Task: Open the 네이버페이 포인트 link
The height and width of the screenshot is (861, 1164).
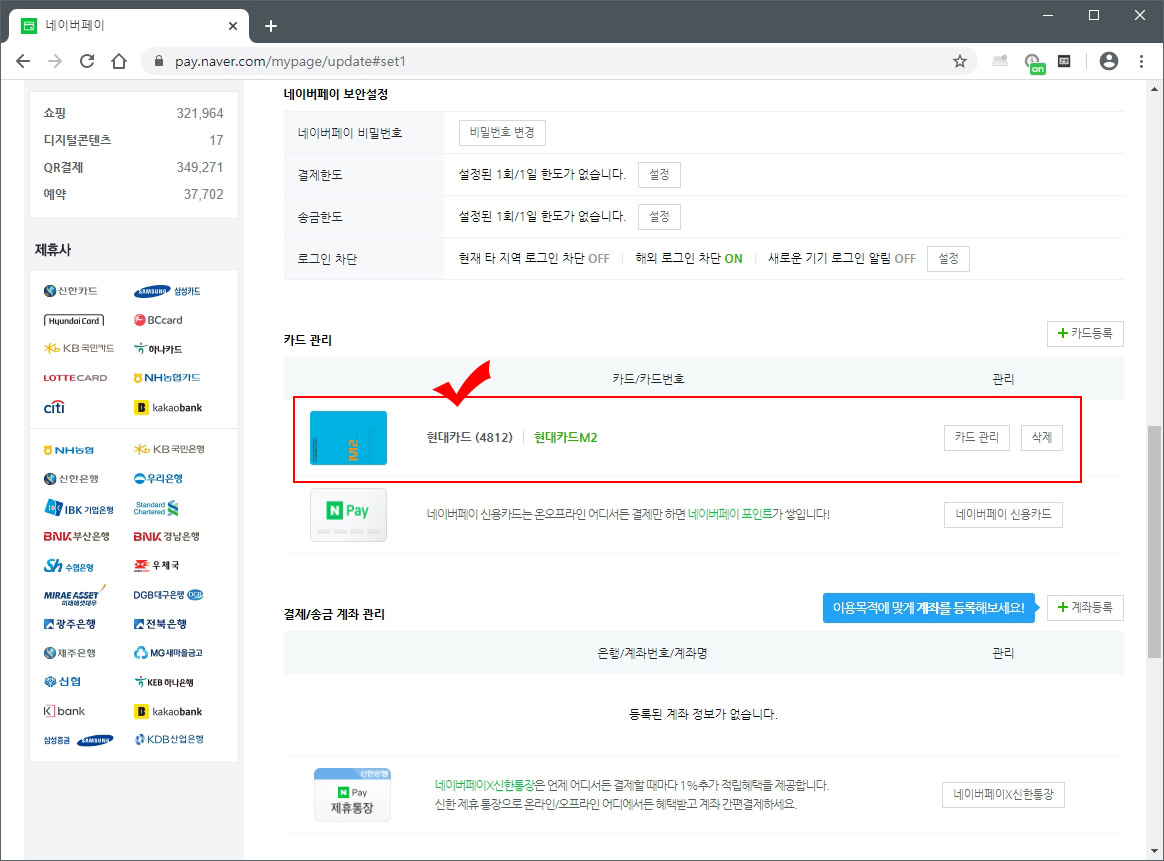Action: click(x=730, y=514)
